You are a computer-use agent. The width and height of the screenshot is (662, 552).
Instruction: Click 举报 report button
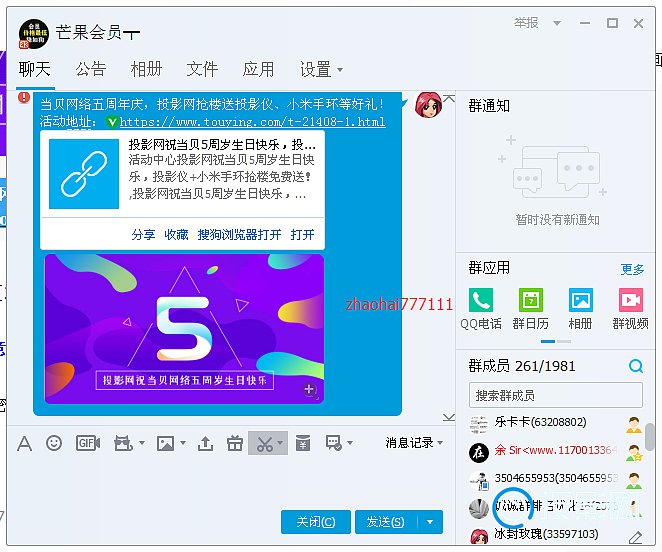(x=526, y=23)
